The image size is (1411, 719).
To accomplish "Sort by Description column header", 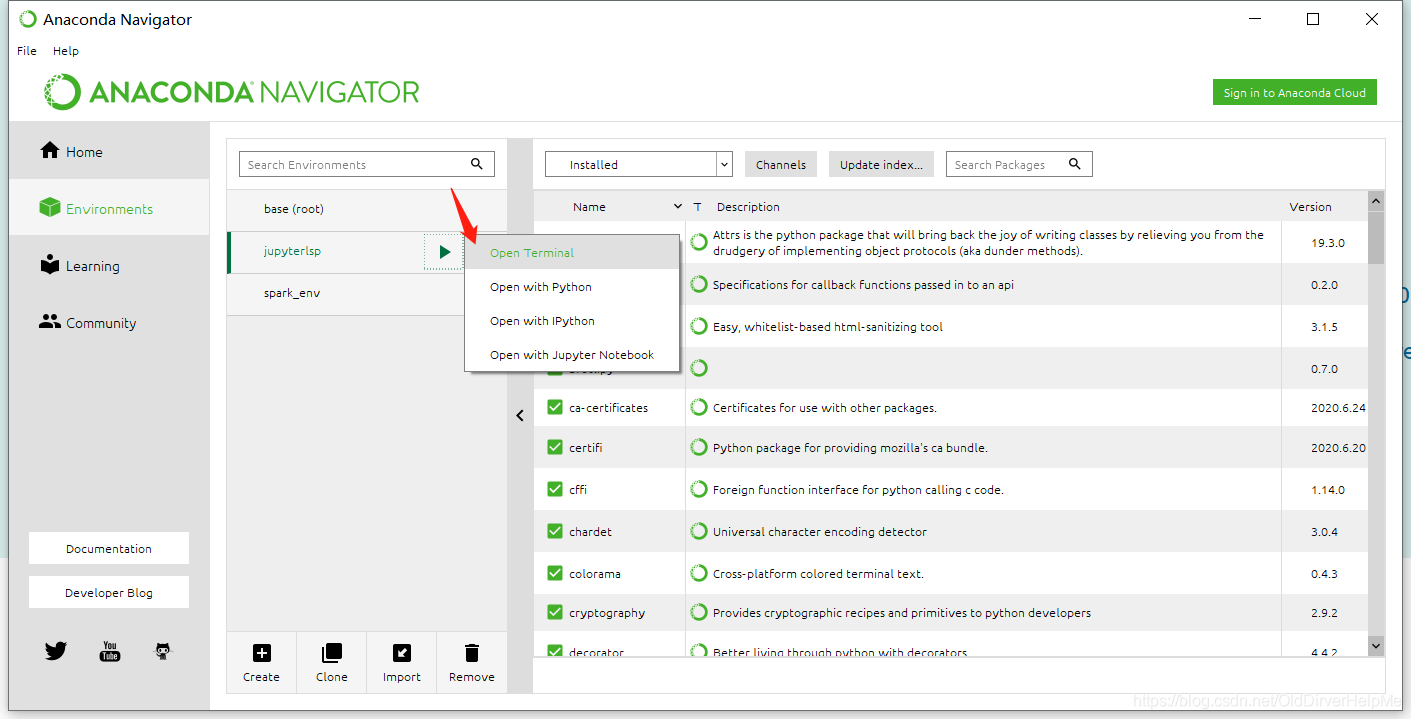I will tap(748, 206).
